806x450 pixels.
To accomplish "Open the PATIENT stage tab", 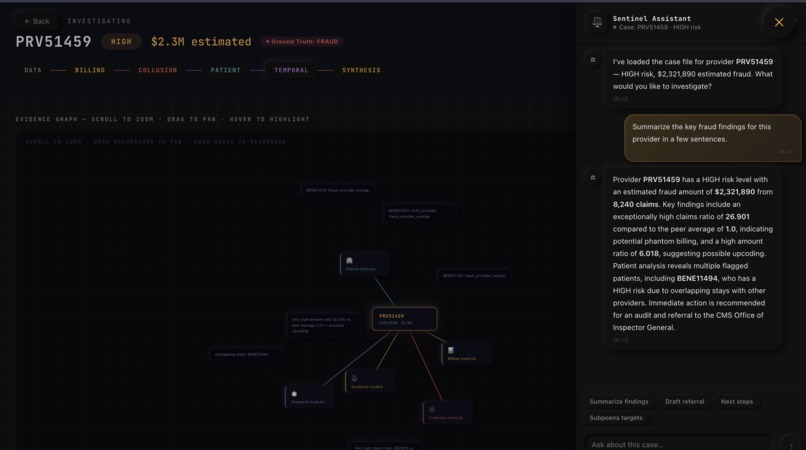I will pos(226,70).
